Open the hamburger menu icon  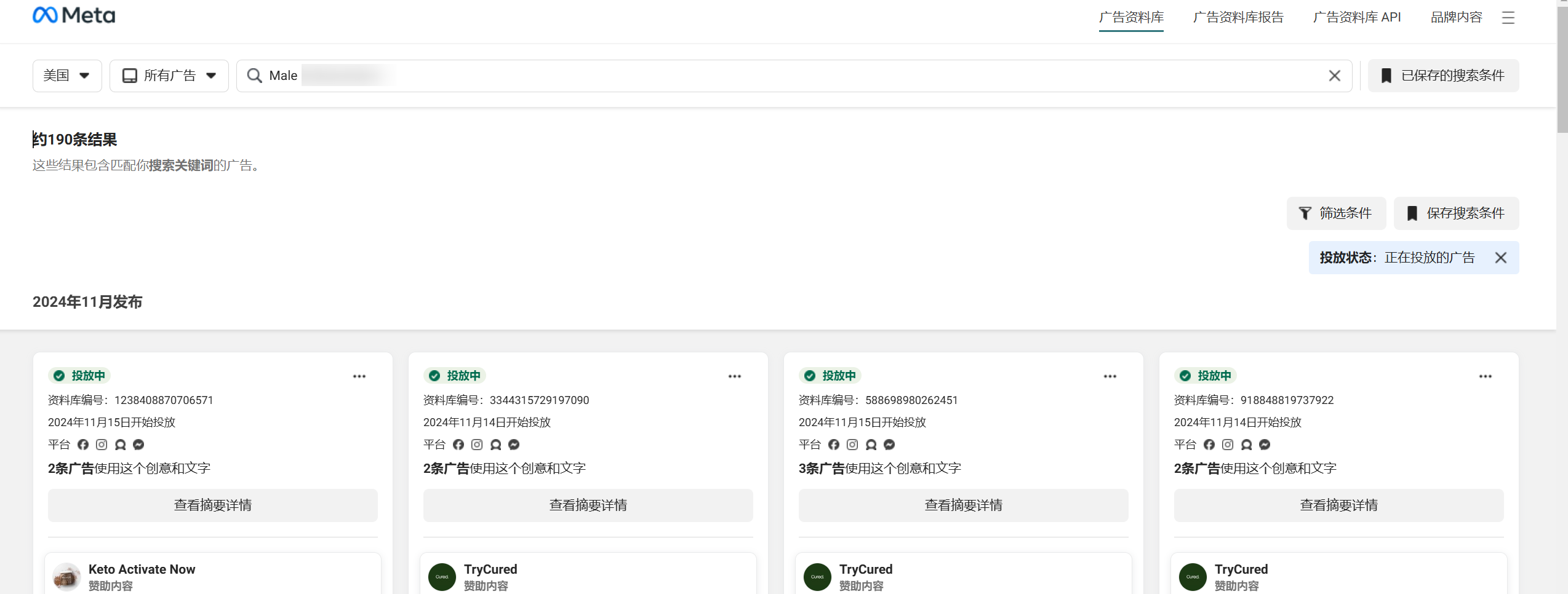1508,18
